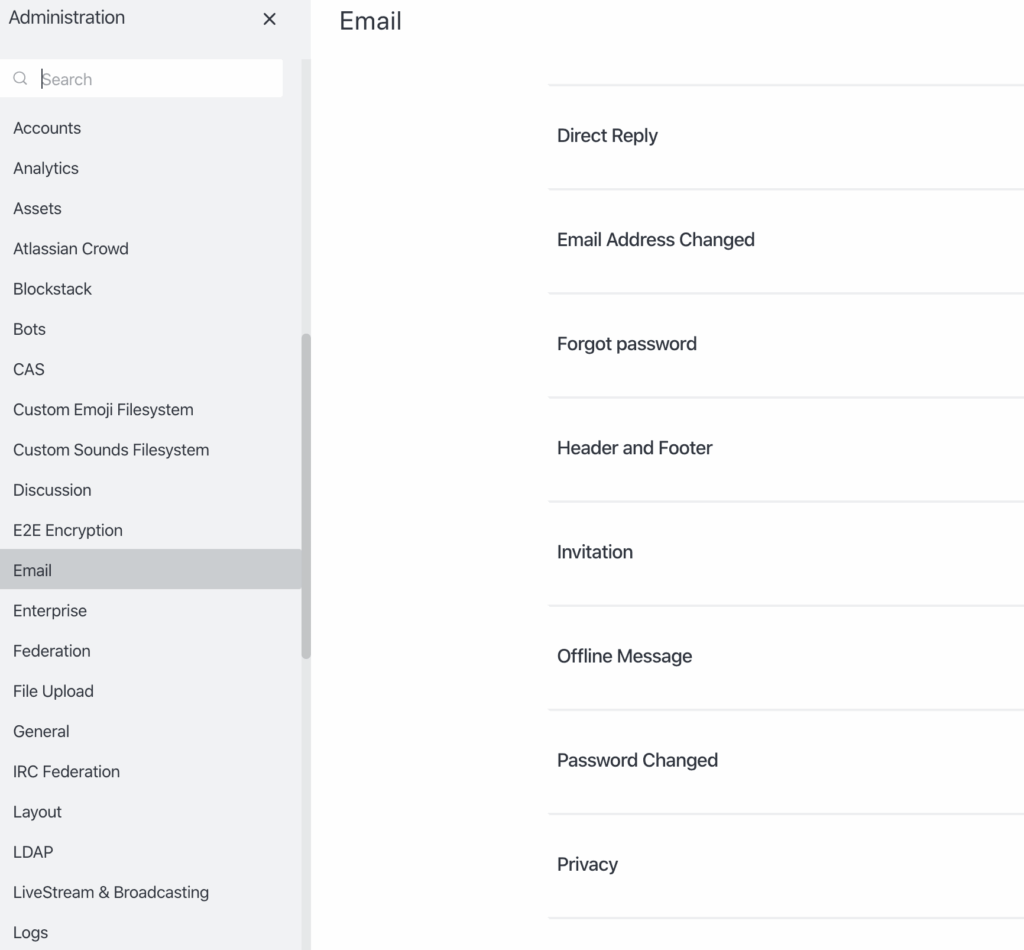Go to Atlassian Crowd settings

tap(71, 249)
